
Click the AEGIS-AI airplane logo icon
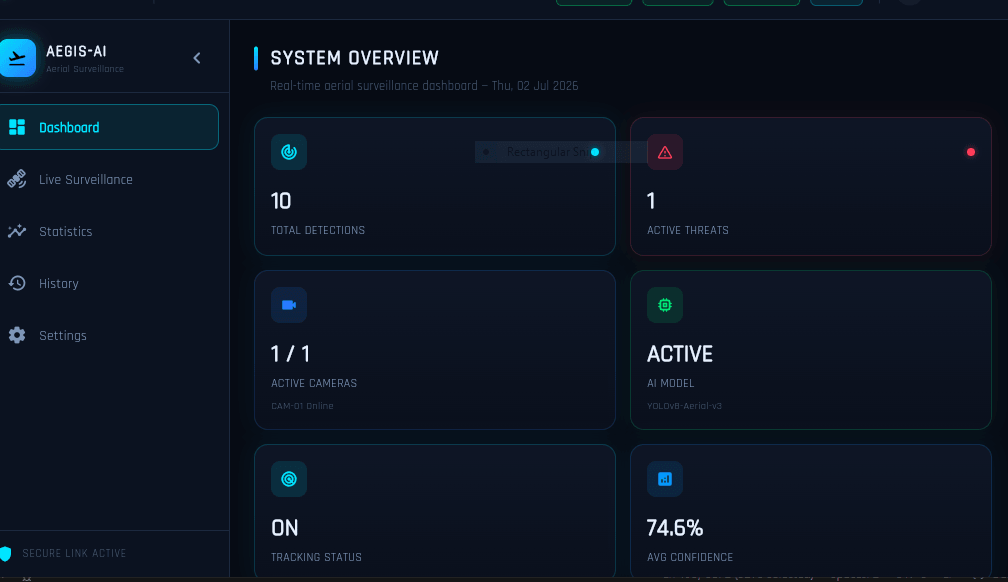pos(17,58)
